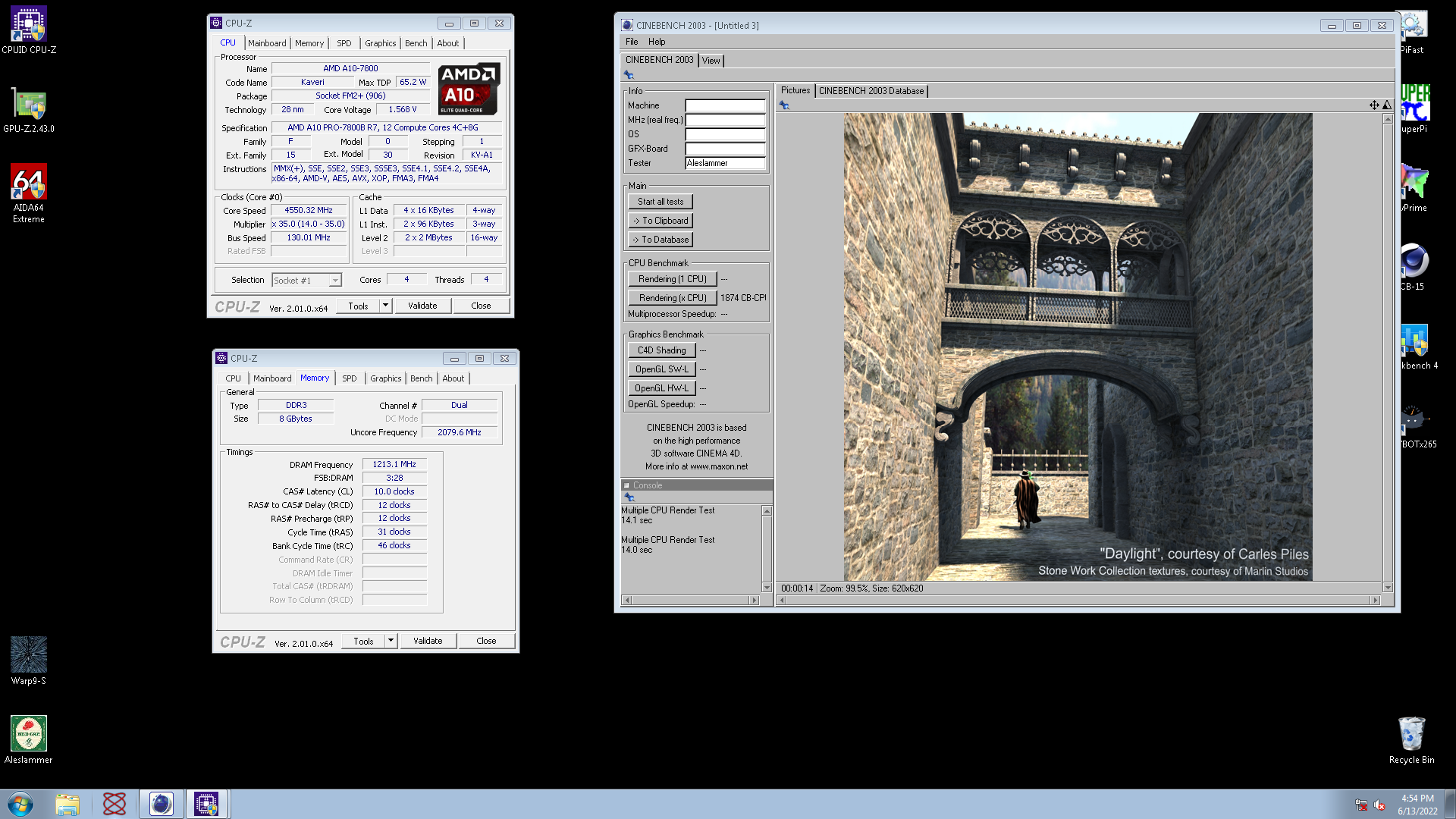Image resolution: width=1456 pixels, height=819 pixels.
Task: Click Start all tests
Action: coord(661,202)
